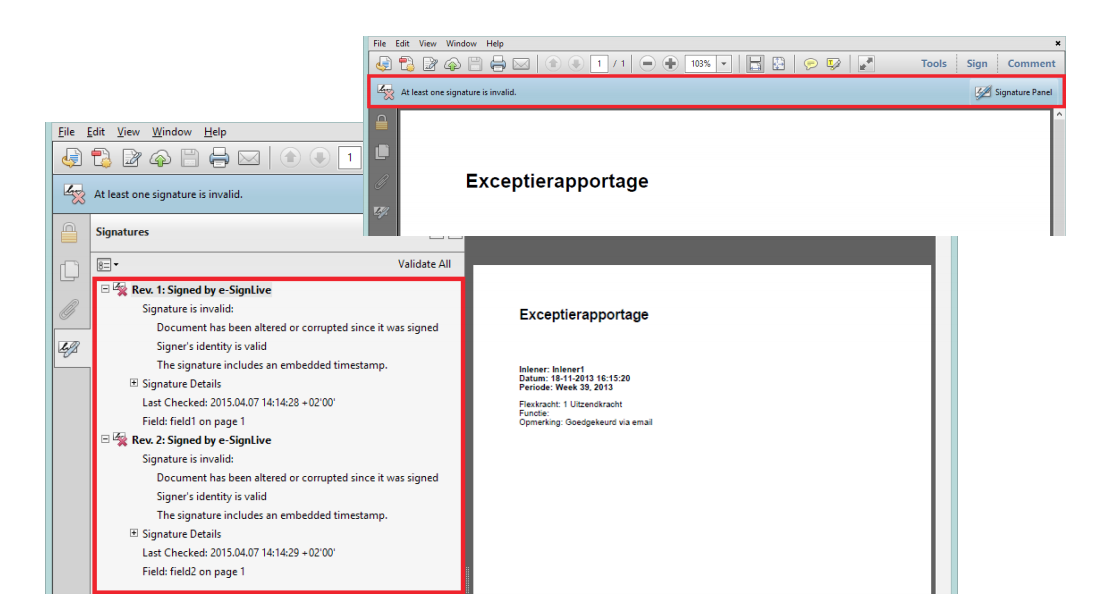Open the Signatures panel options dropdown
Viewport: 1098px width, 609px height.
point(107,265)
